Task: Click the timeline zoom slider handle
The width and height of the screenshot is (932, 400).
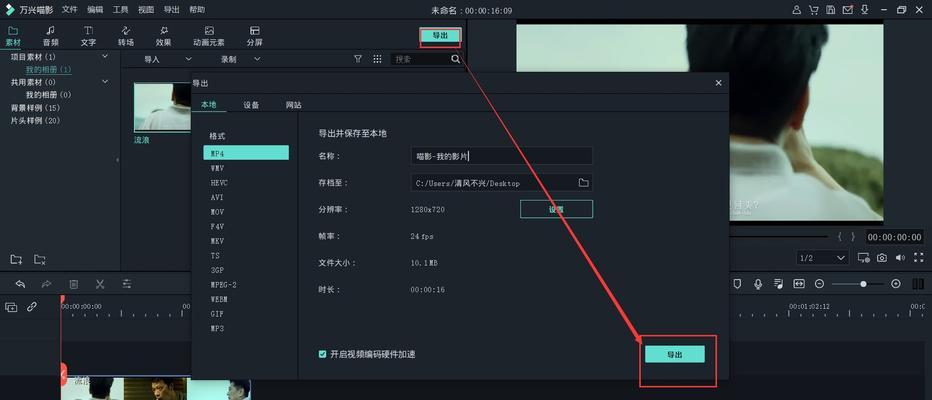Action: coord(863,284)
